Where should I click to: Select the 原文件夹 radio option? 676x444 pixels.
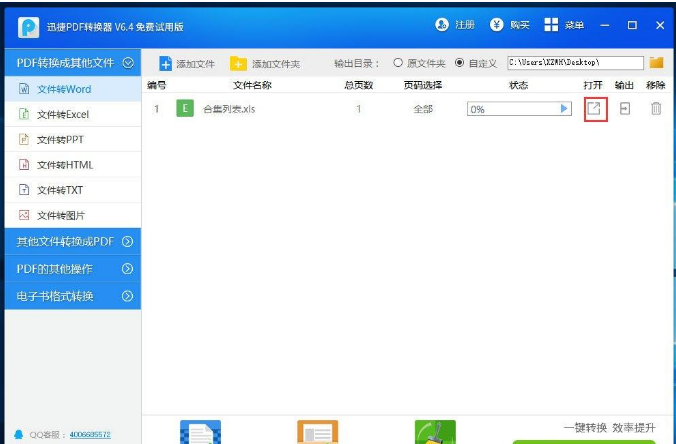click(x=398, y=63)
